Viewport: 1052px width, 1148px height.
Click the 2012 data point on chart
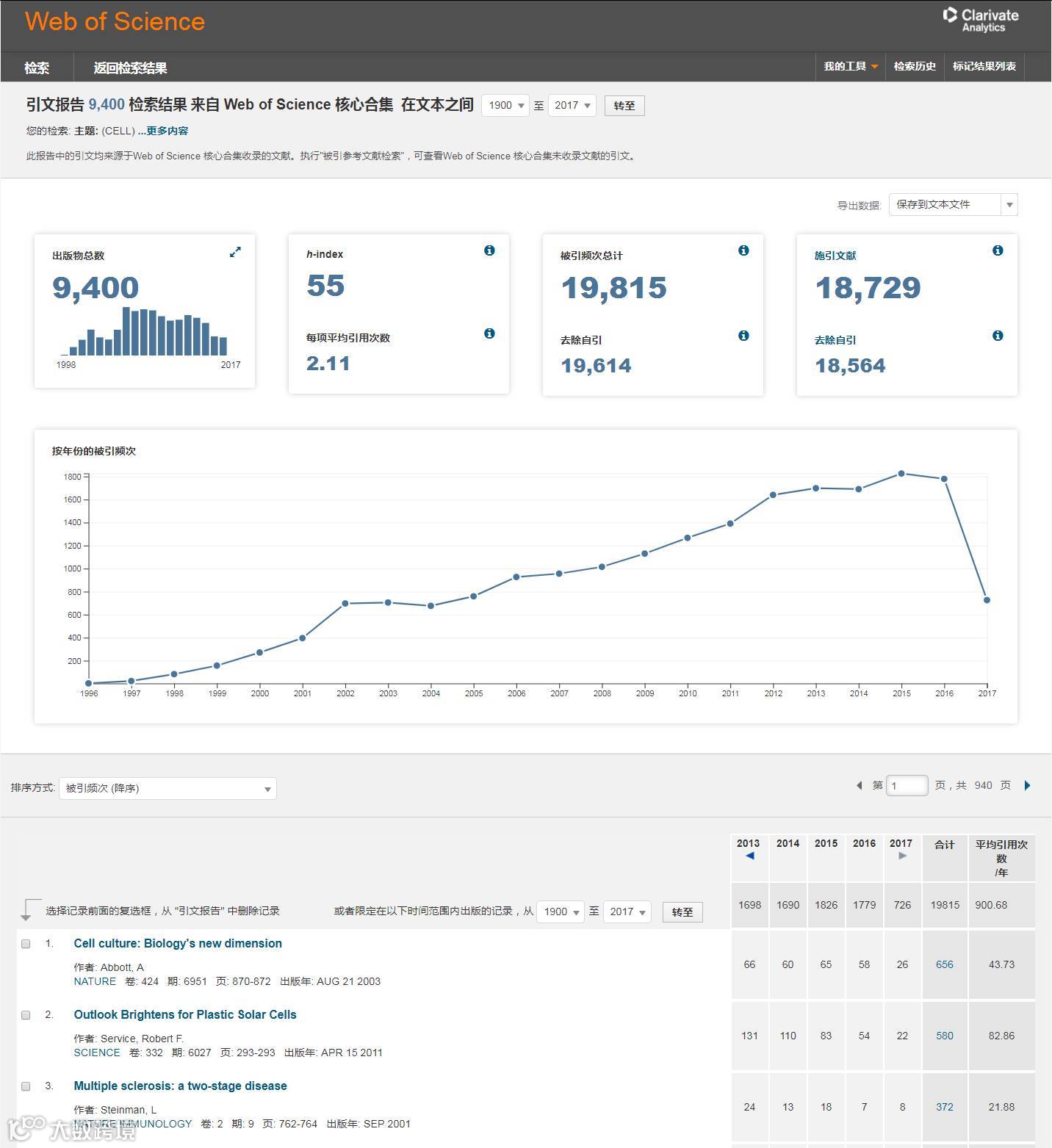(x=773, y=495)
